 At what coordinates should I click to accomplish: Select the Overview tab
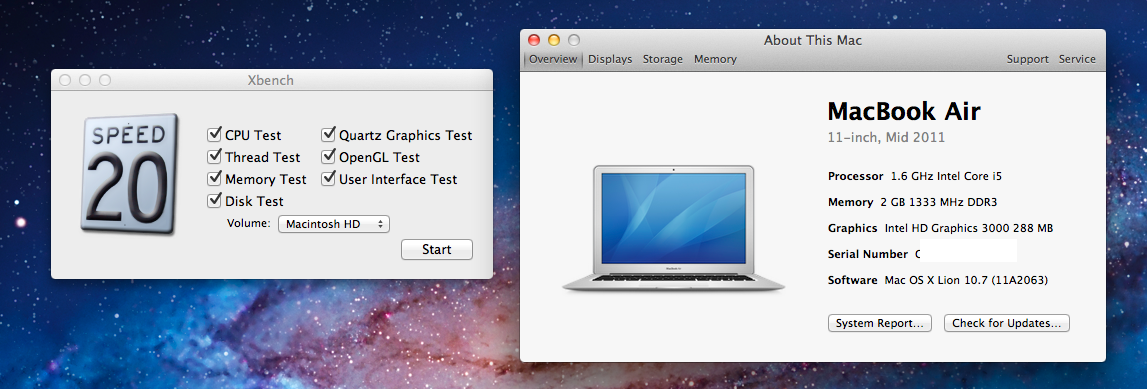(553, 59)
